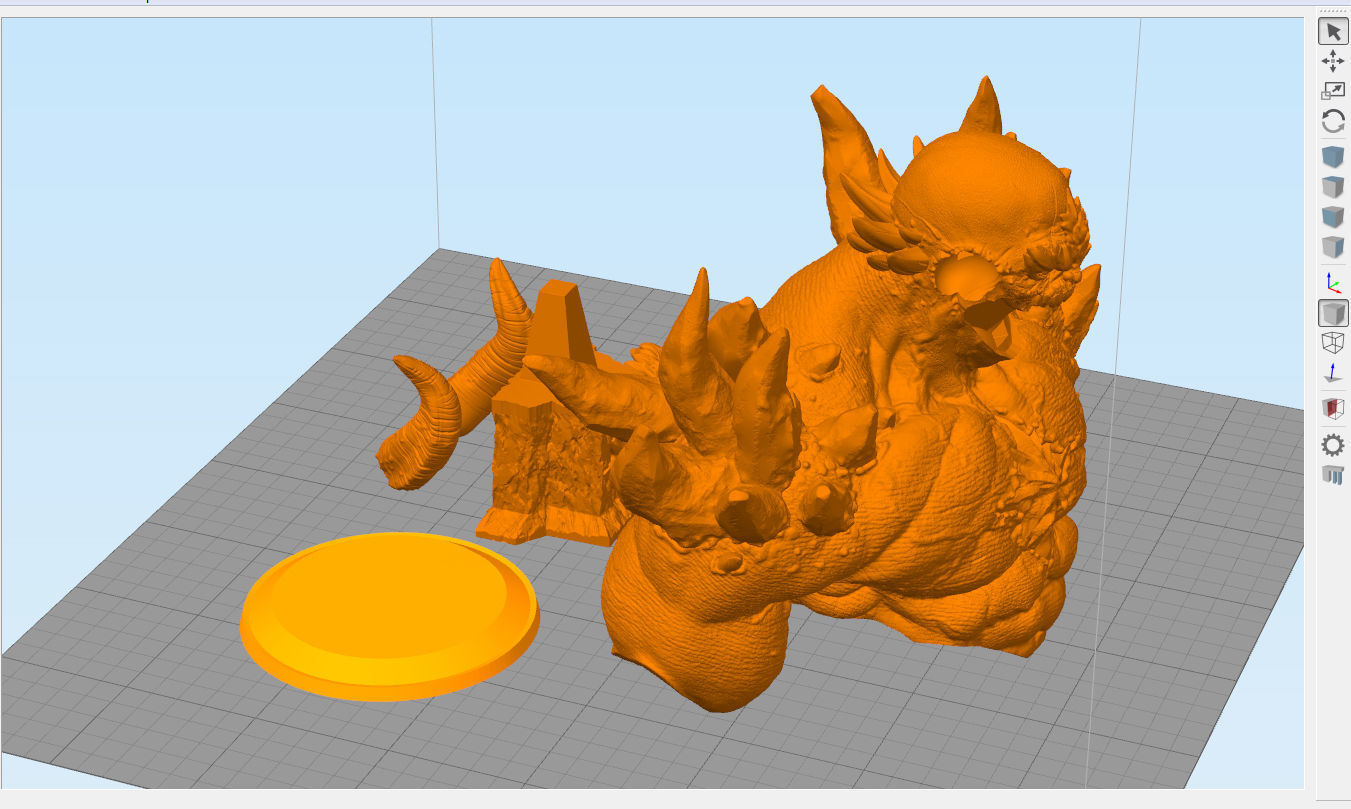Screen dimensions: 1351x809
Task: Enable wireframe cube display mode
Action: pos(1333,339)
